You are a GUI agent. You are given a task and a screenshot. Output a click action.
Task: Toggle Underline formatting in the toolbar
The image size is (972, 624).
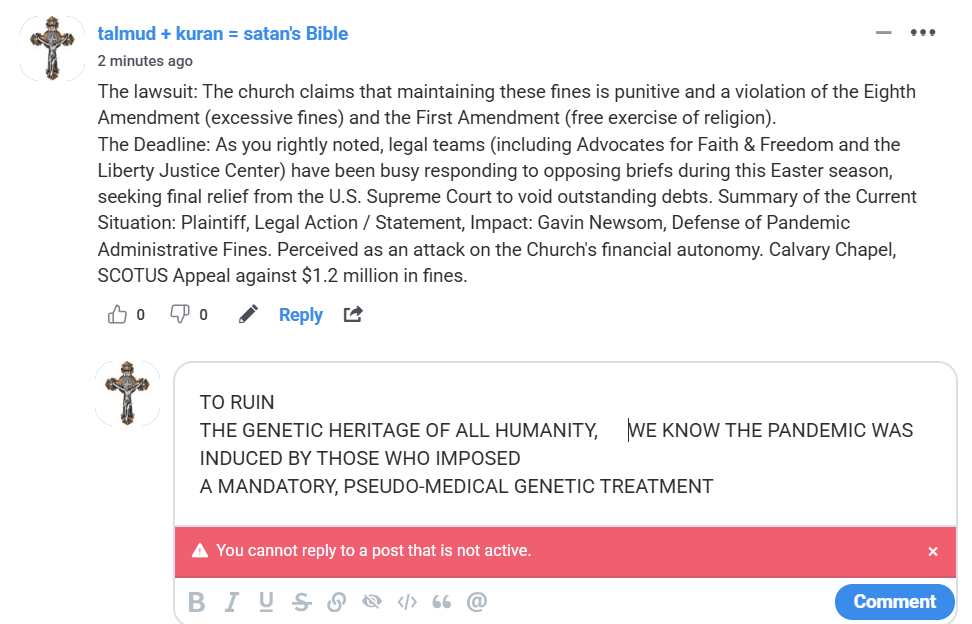[x=266, y=602]
